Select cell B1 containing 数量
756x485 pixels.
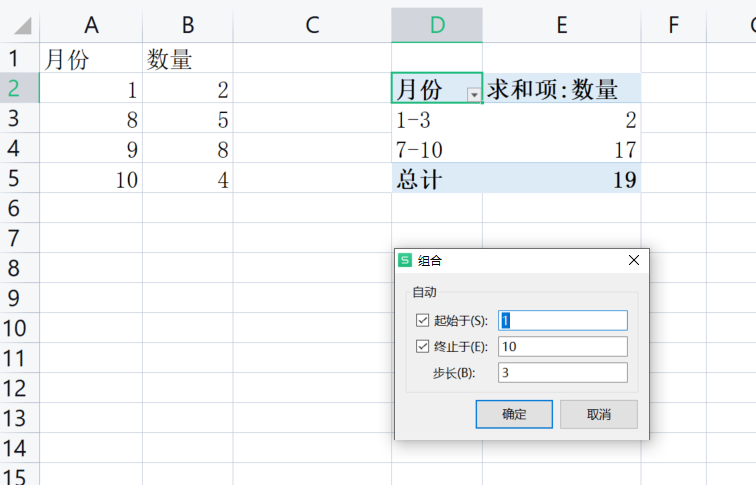(x=188, y=58)
